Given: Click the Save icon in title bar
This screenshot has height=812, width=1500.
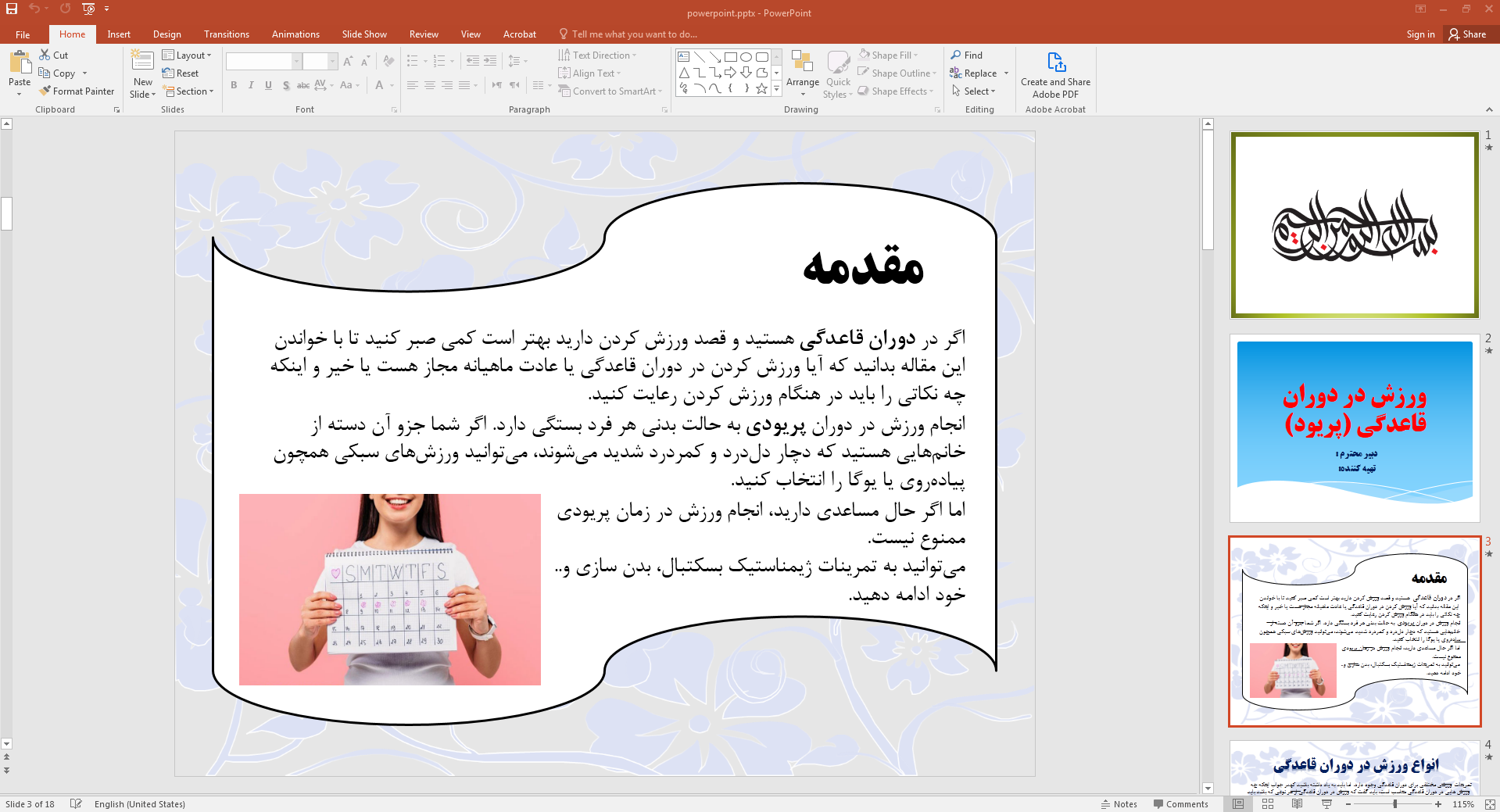Looking at the screenshot, I should click(x=12, y=9).
